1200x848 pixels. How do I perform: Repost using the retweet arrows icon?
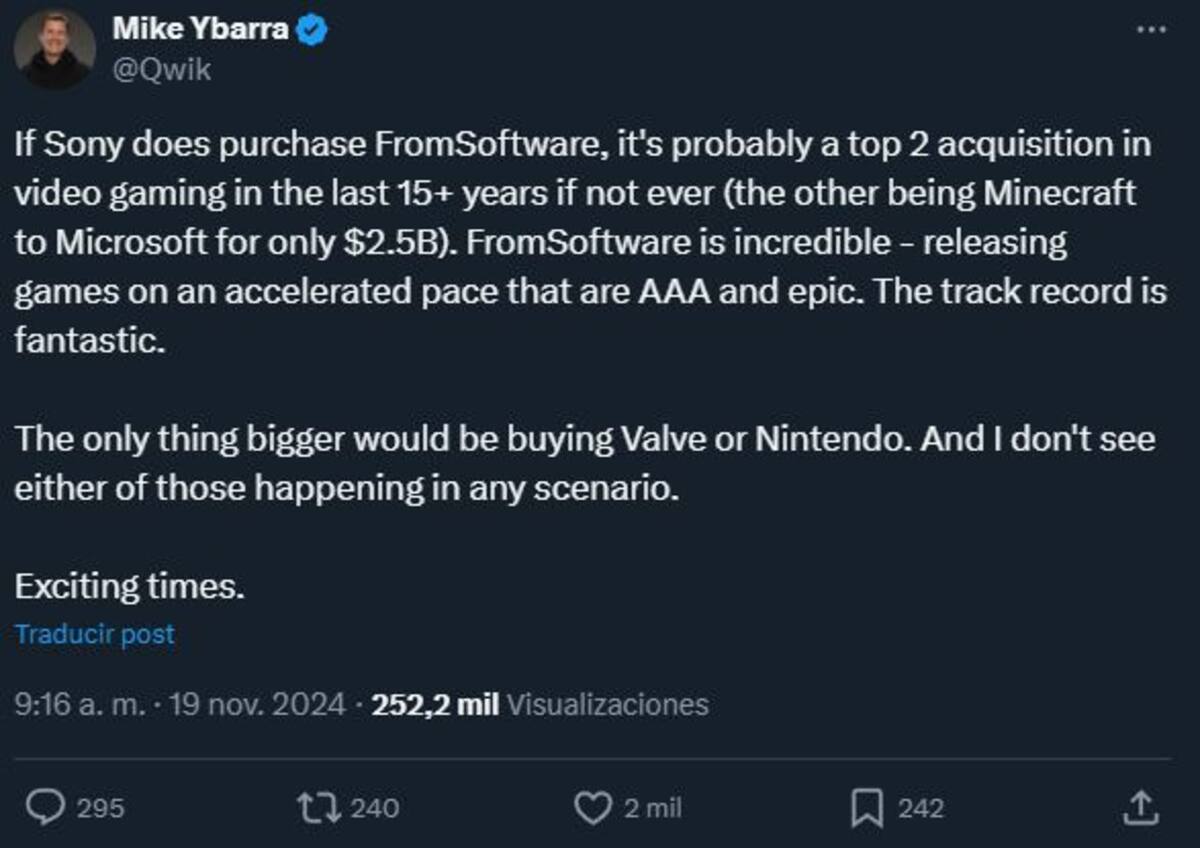point(320,807)
